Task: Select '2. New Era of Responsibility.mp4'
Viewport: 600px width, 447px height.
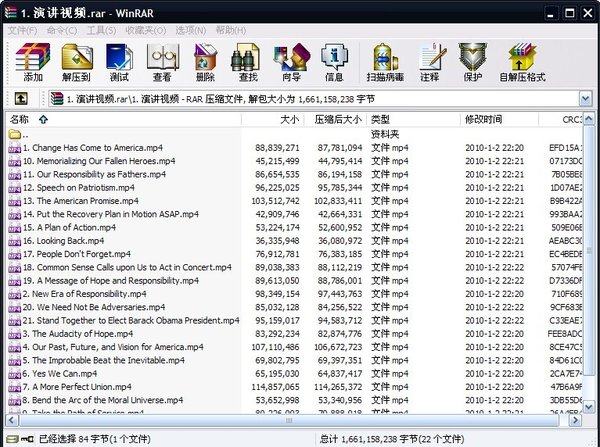Action: (84, 294)
